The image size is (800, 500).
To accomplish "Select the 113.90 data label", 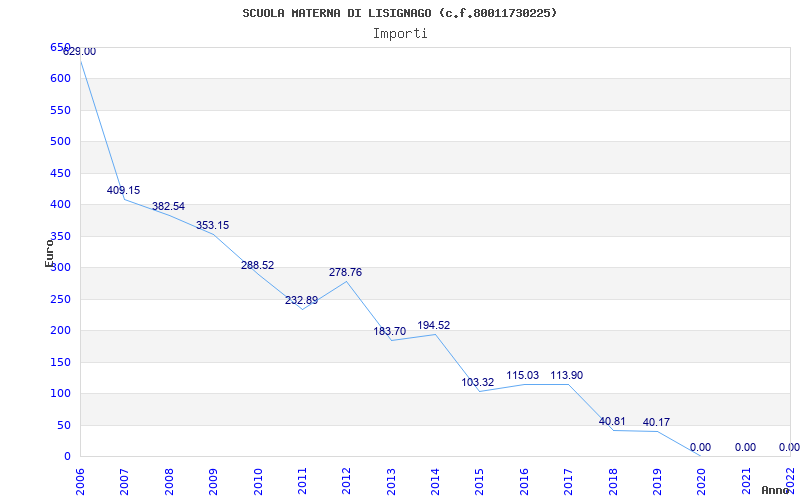I will (566, 376).
